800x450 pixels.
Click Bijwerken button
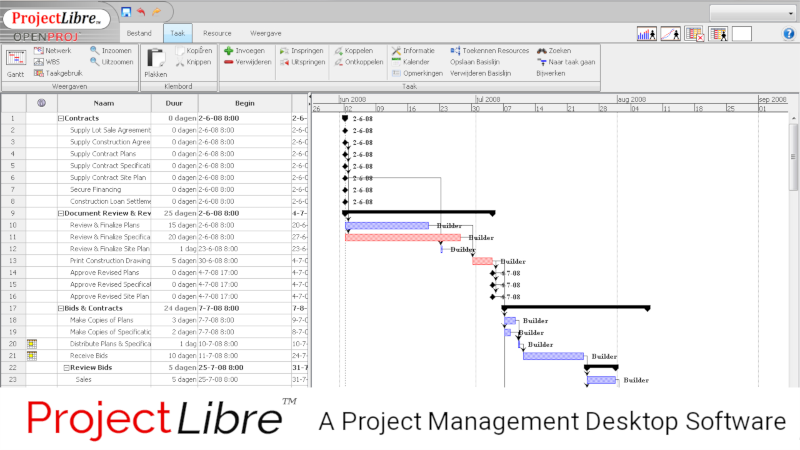[551, 73]
